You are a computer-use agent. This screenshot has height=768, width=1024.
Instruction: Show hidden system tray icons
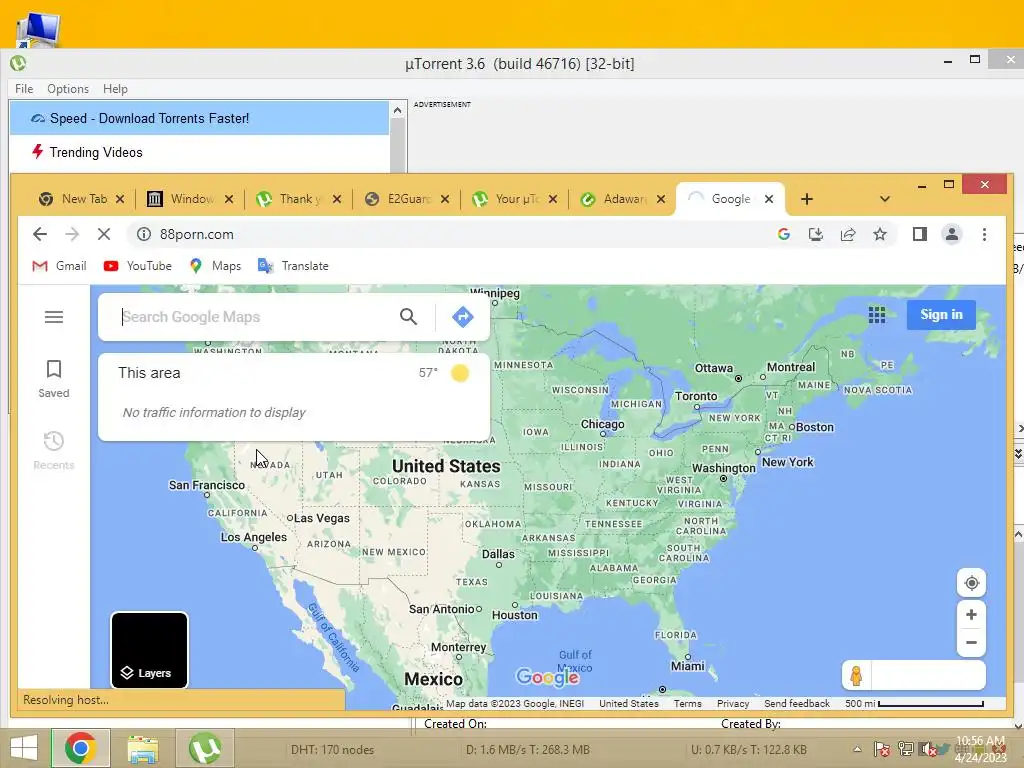point(857,749)
